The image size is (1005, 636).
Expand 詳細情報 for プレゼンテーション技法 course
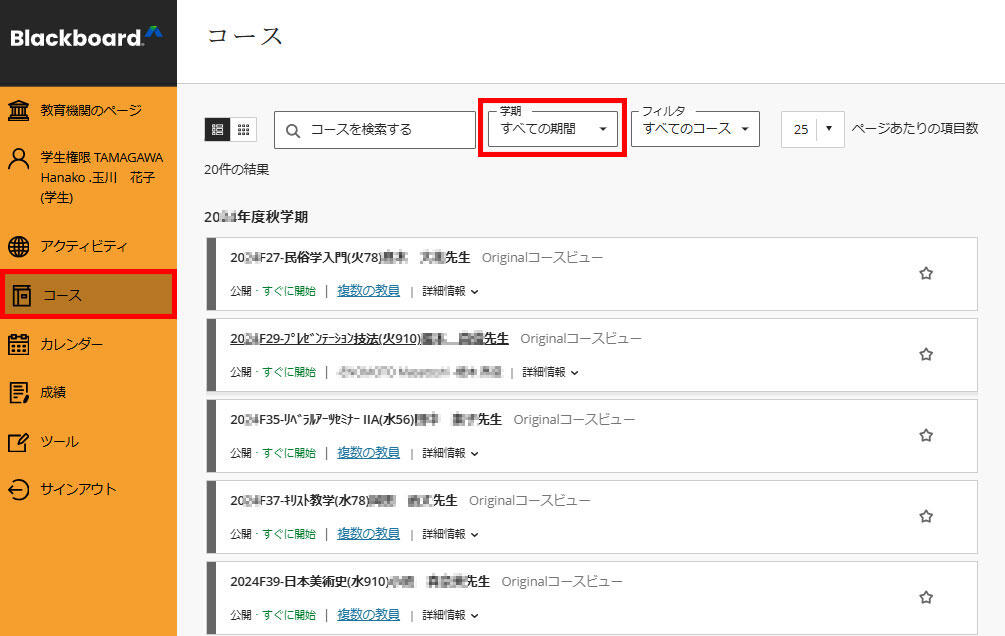pos(550,372)
